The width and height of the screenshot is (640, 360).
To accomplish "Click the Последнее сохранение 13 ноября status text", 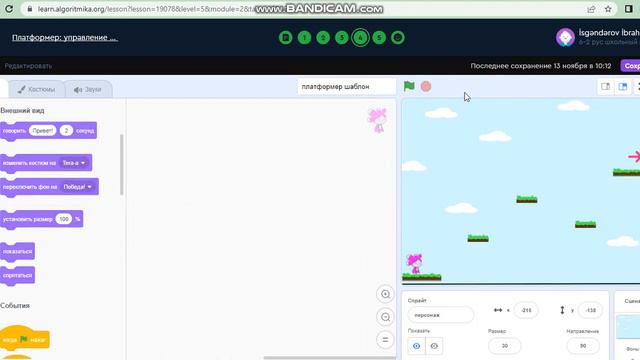I will pyautogui.click(x=540, y=66).
